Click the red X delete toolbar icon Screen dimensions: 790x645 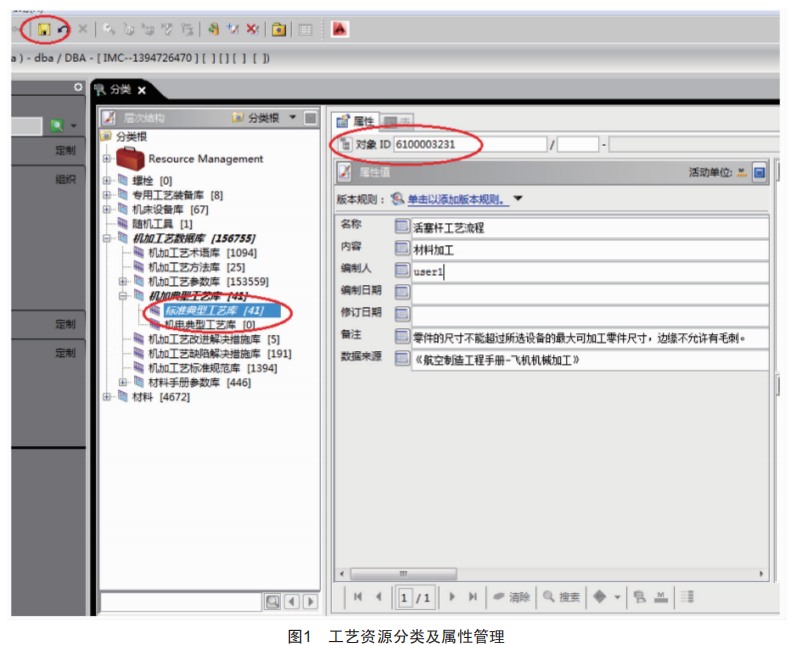[253, 30]
